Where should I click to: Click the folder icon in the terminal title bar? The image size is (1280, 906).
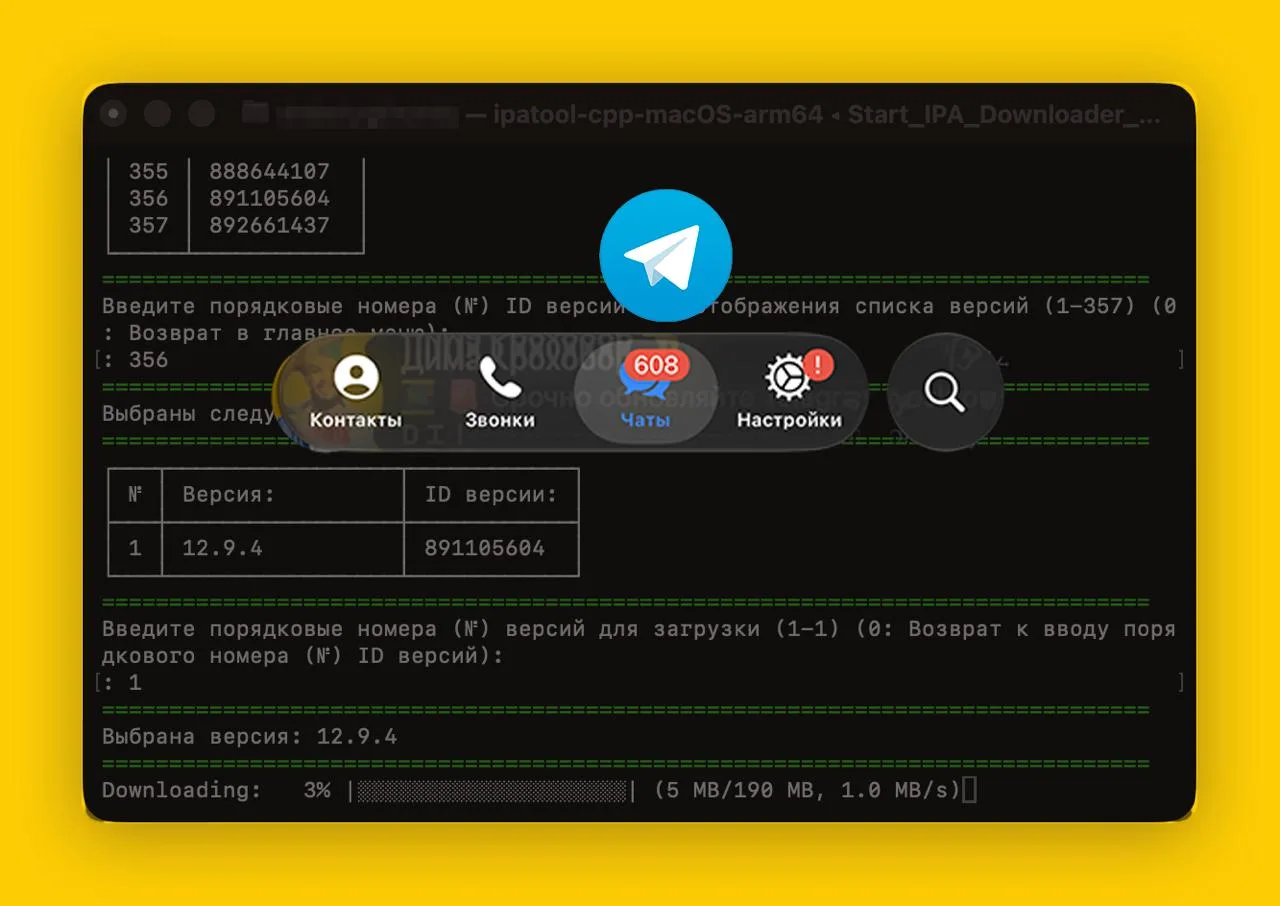pos(256,114)
